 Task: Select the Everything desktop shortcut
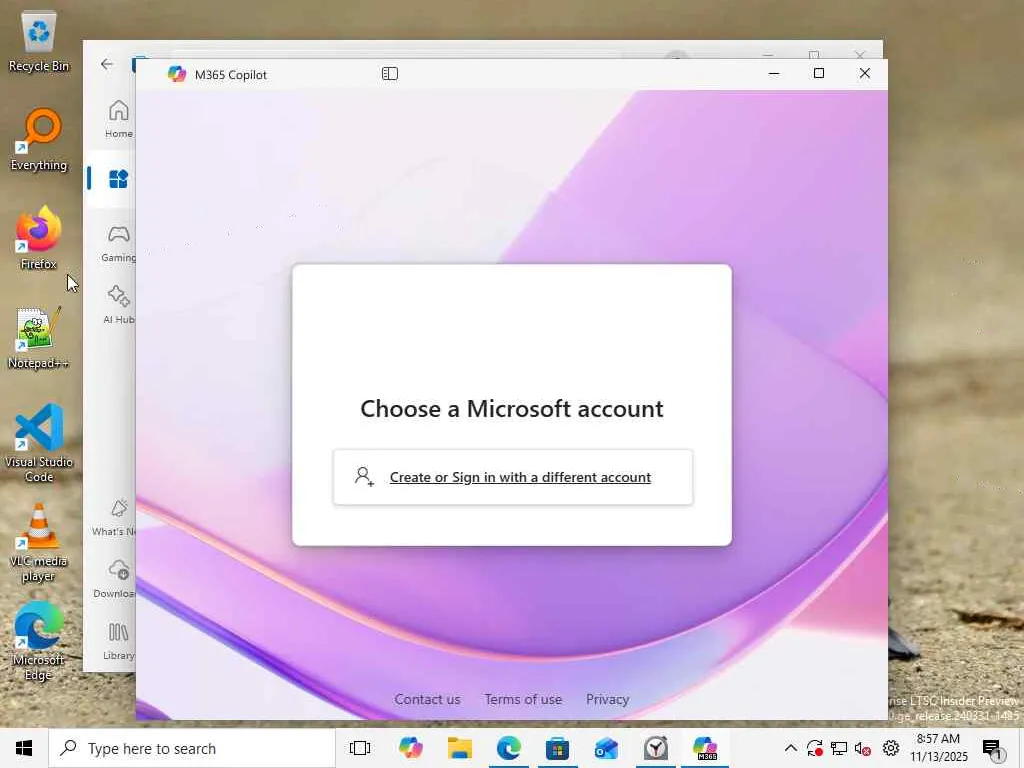(39, 140)
